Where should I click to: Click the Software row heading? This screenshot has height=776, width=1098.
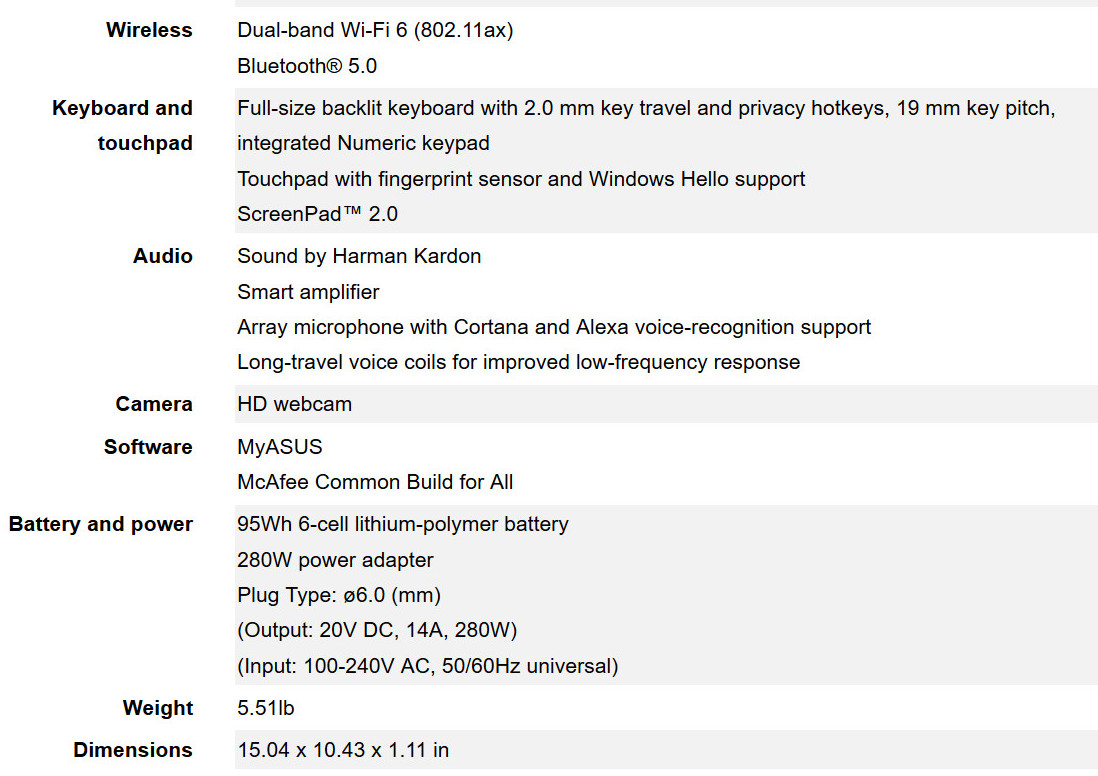click(x=148, y=447)
